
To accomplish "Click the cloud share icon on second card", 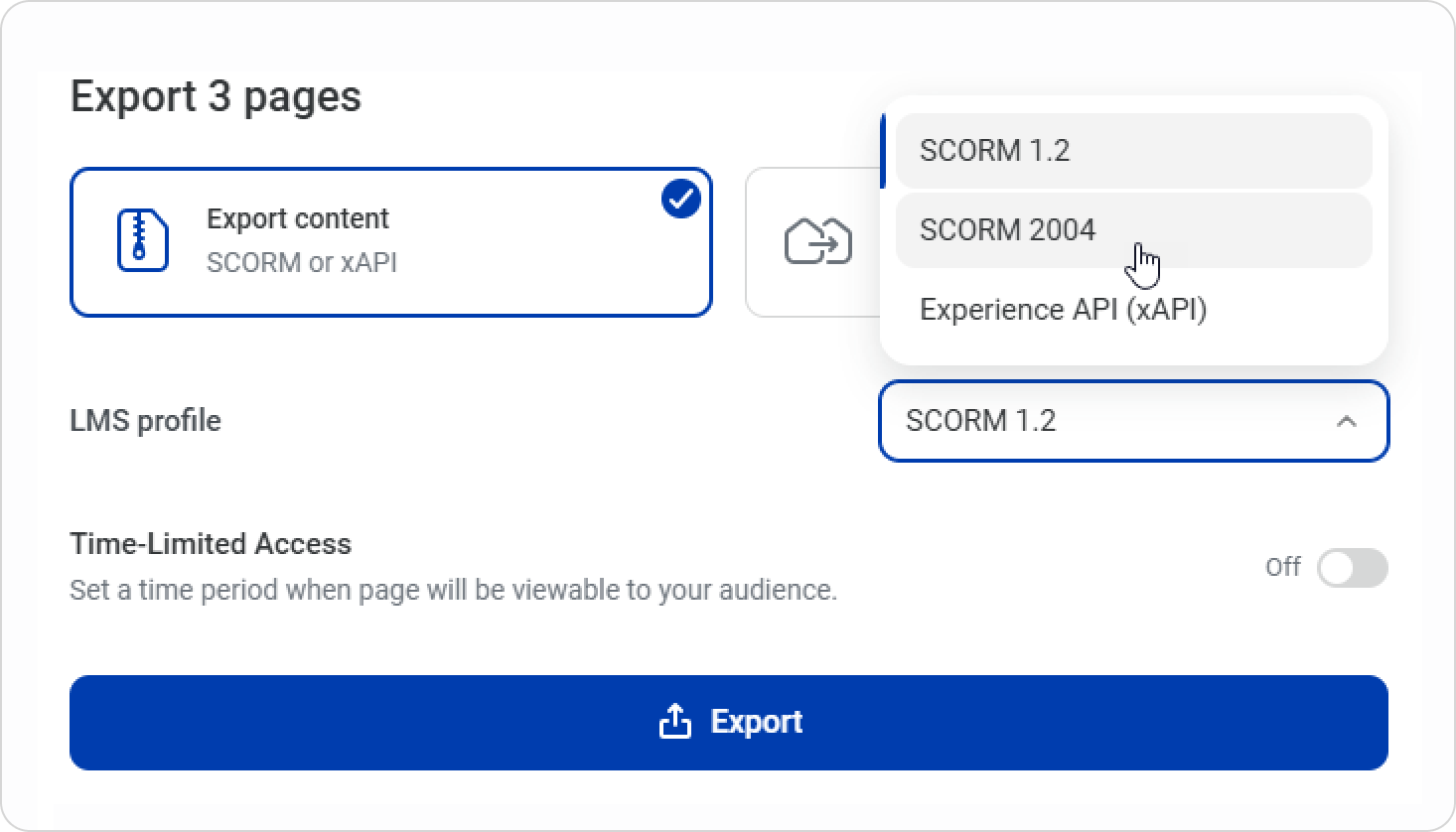I will (x=817, y=241).
